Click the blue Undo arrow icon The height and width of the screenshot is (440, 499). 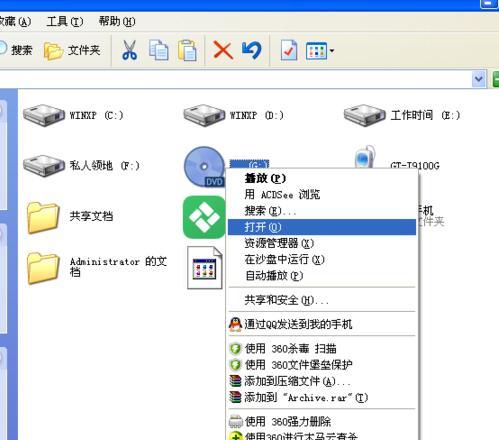tap(252, 50)
